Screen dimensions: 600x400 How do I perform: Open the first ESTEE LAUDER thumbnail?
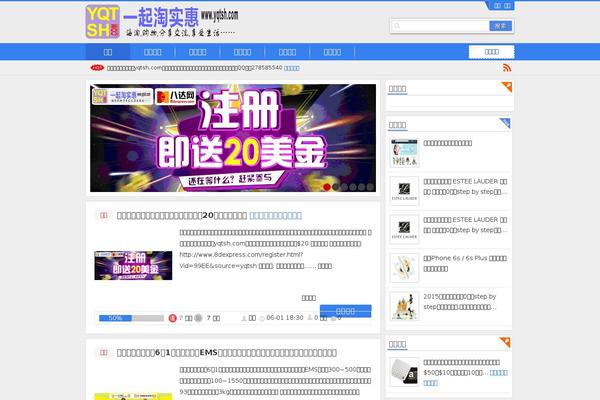click(x=404, y=191)
